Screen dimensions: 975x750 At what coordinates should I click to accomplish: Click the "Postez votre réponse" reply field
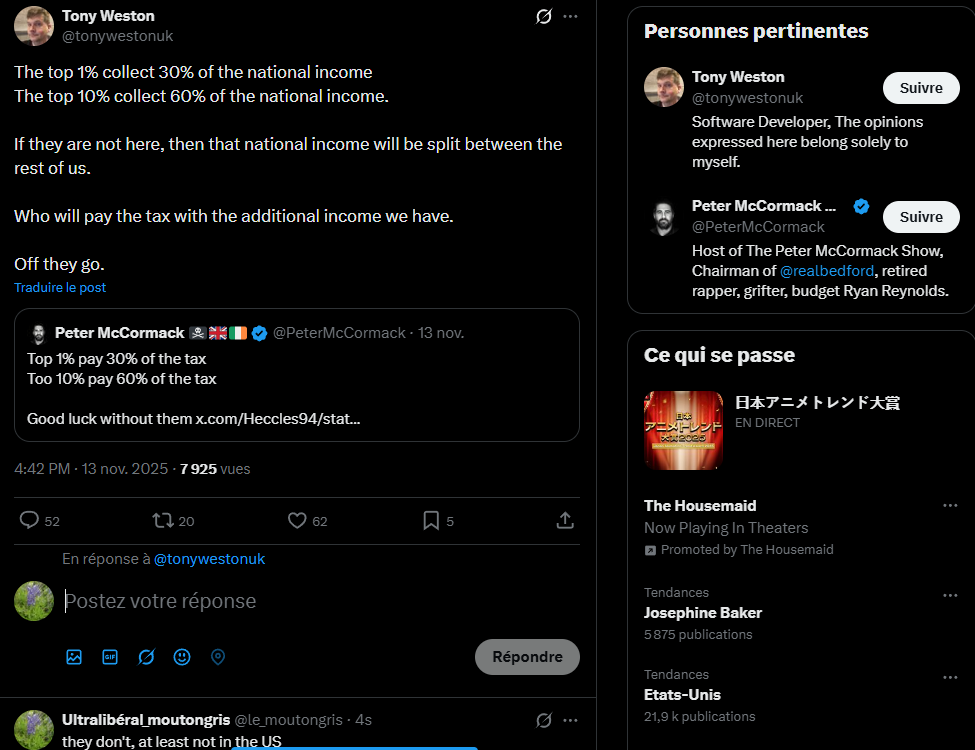[x=300, y=601]
